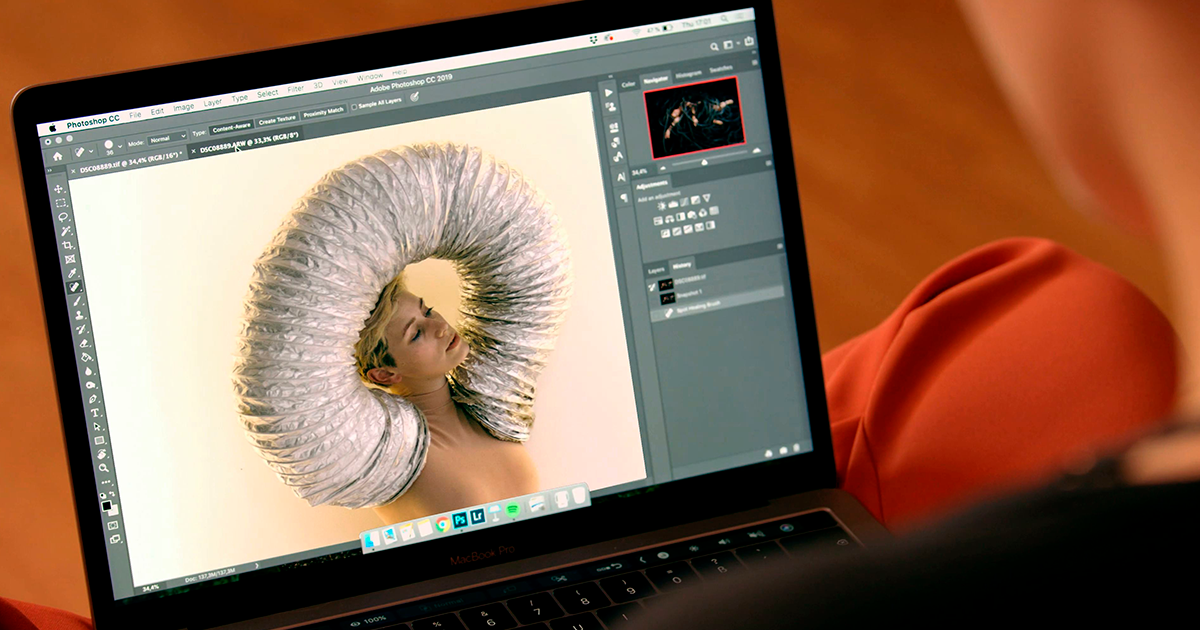Add a Levels adjustment

point(673,204)
